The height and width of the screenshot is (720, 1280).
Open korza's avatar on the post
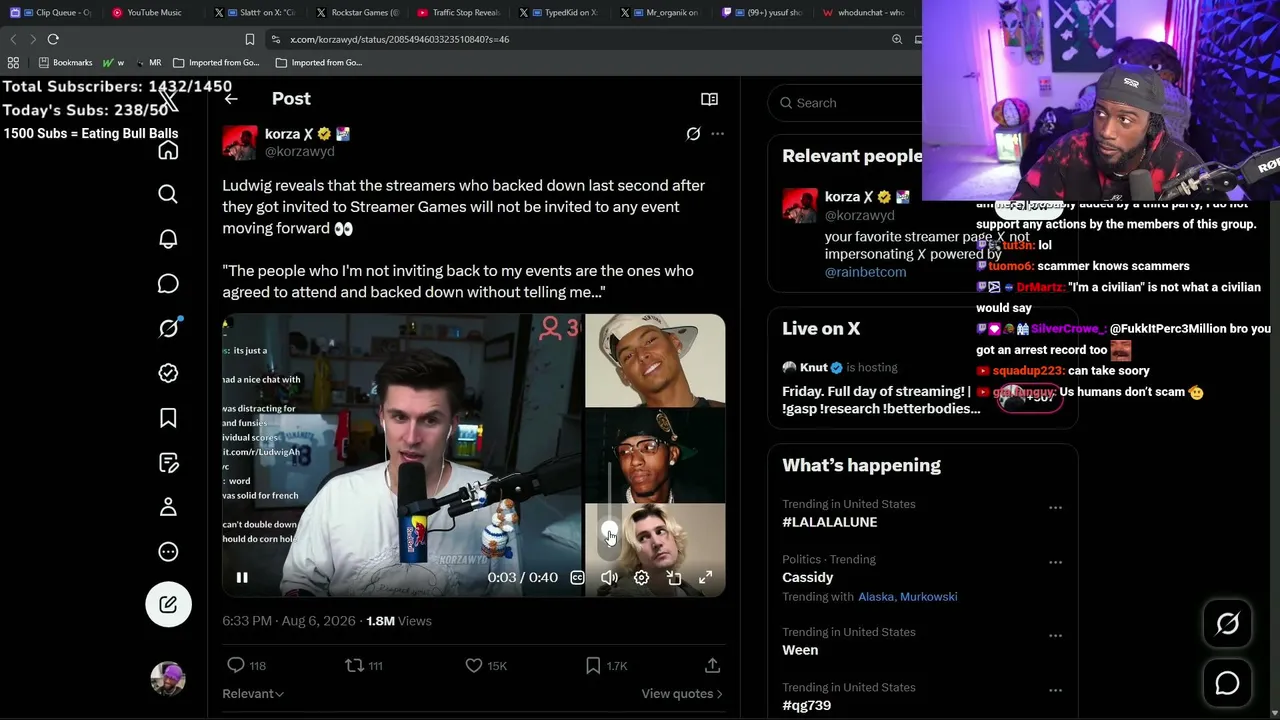(240, 143)
